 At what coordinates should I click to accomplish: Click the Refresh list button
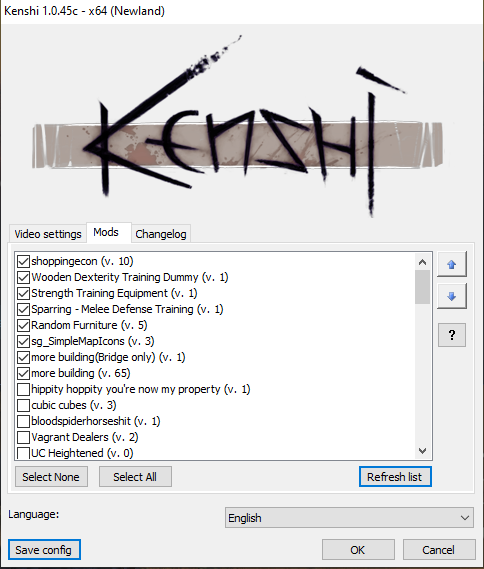[395, 476]
